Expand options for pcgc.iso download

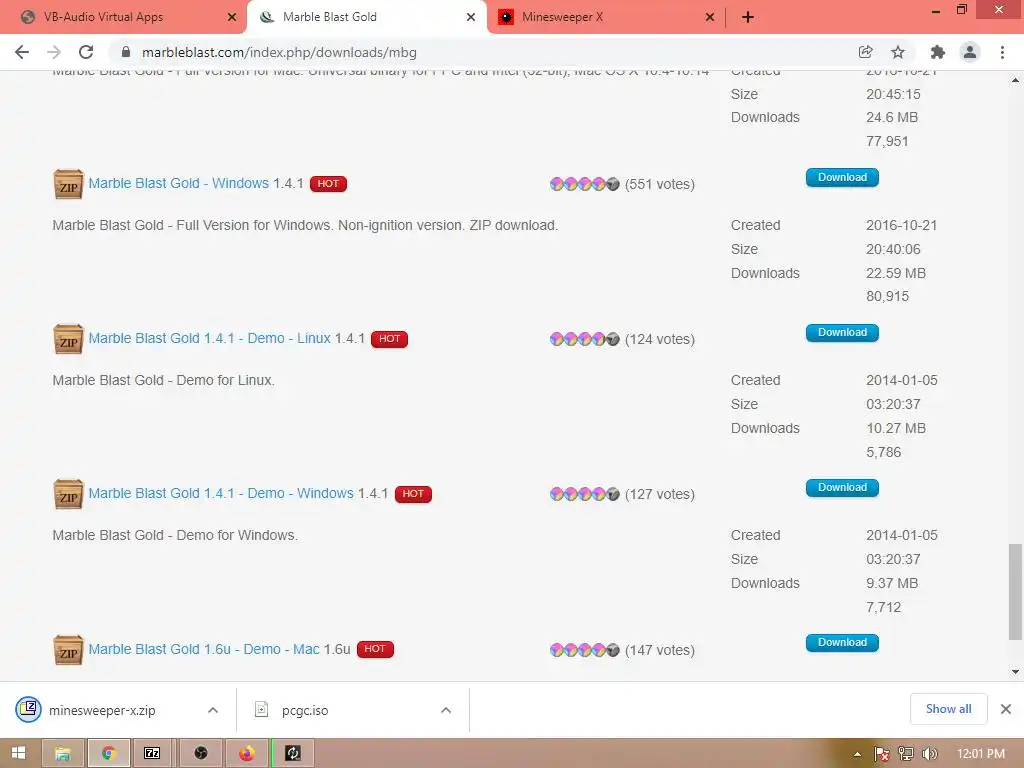[446, 710]
